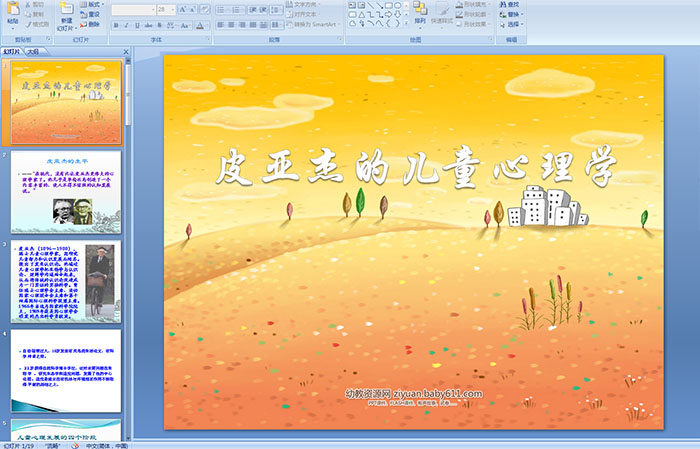This screenshot has width=700, height=449.
Task: Open the Layout (版式) dropdown
Action: point(92,4)
